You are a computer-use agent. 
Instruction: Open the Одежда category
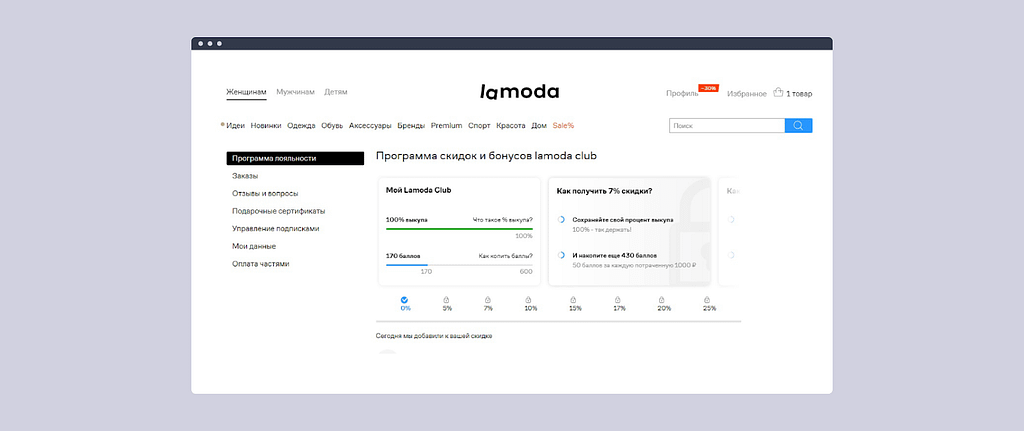pyautogui.click(x=301, y=125)
